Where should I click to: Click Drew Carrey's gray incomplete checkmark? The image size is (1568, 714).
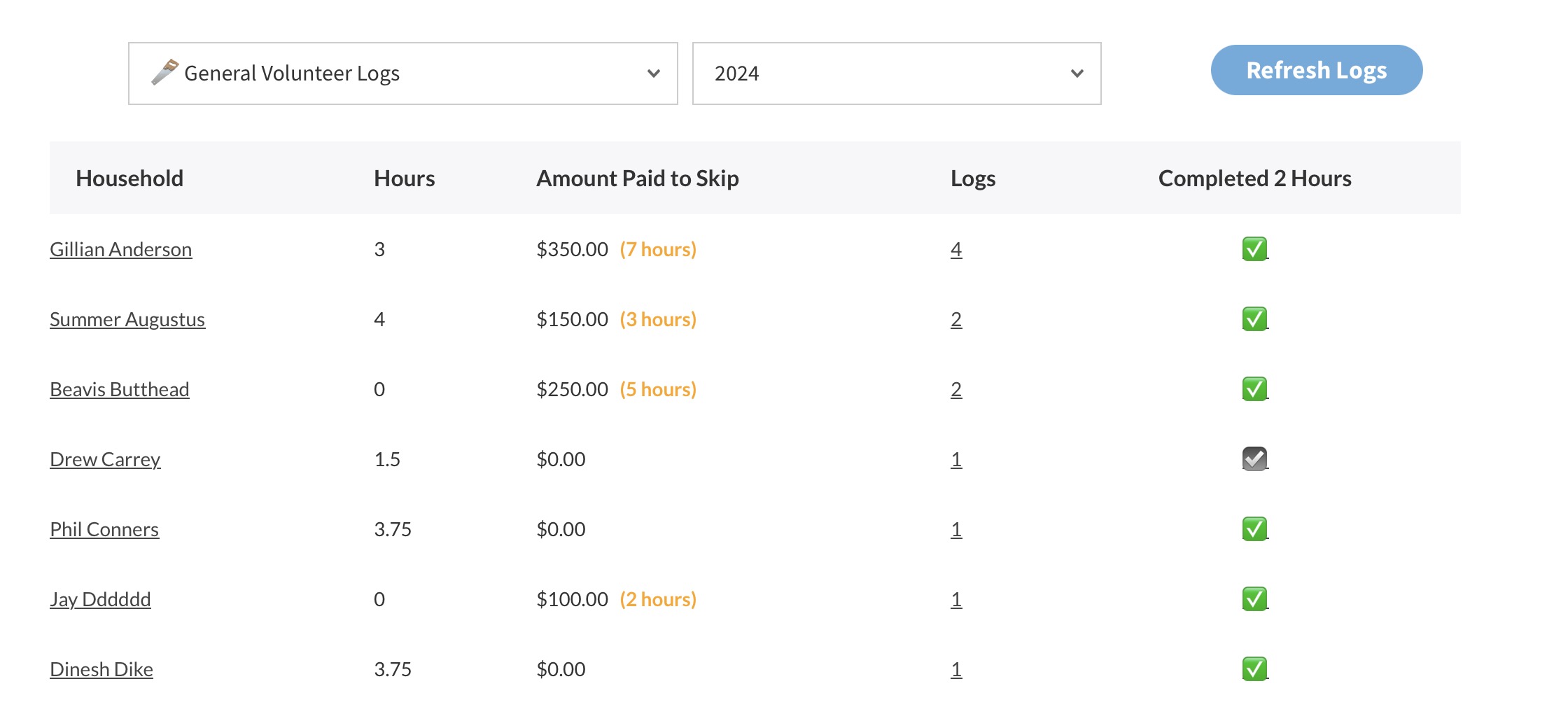click(1254, 459)
